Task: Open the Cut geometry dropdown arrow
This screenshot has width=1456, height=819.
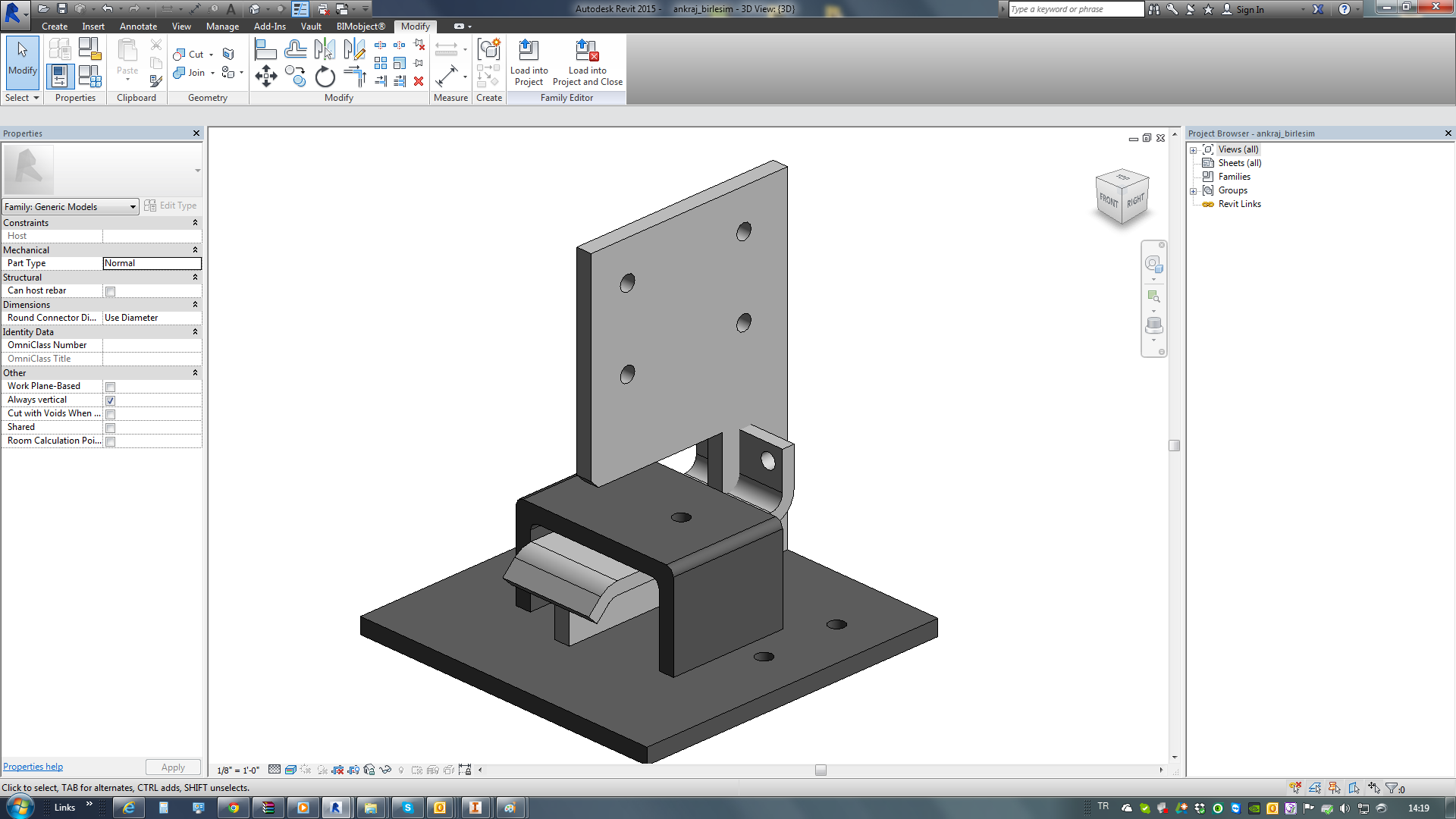Action: pos(212,55)
